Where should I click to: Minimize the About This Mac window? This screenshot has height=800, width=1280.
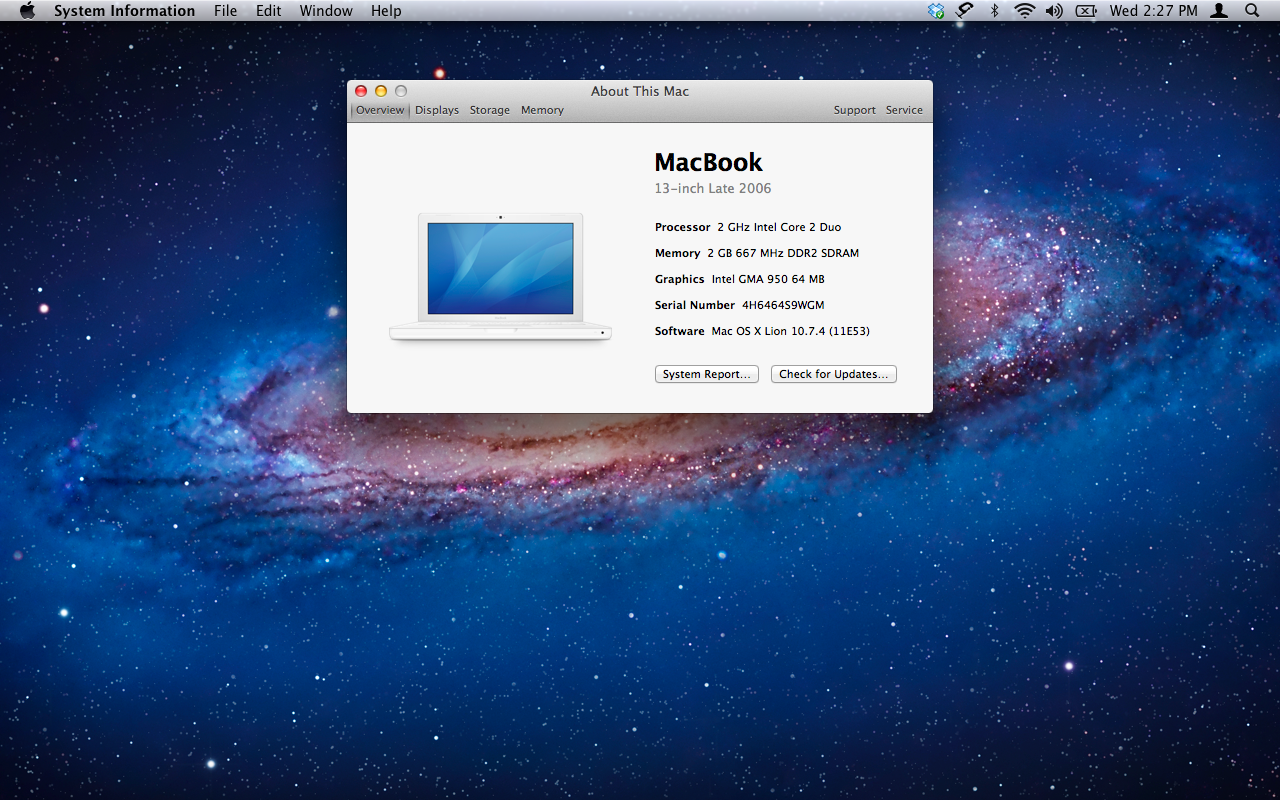click(381, 91)
